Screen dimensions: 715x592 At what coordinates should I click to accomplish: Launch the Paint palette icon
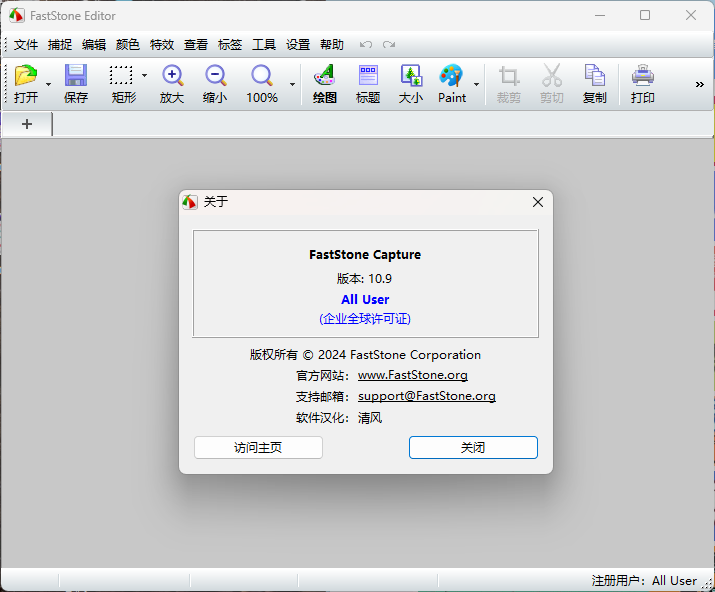pyautogui.click(x=452, y=77)
